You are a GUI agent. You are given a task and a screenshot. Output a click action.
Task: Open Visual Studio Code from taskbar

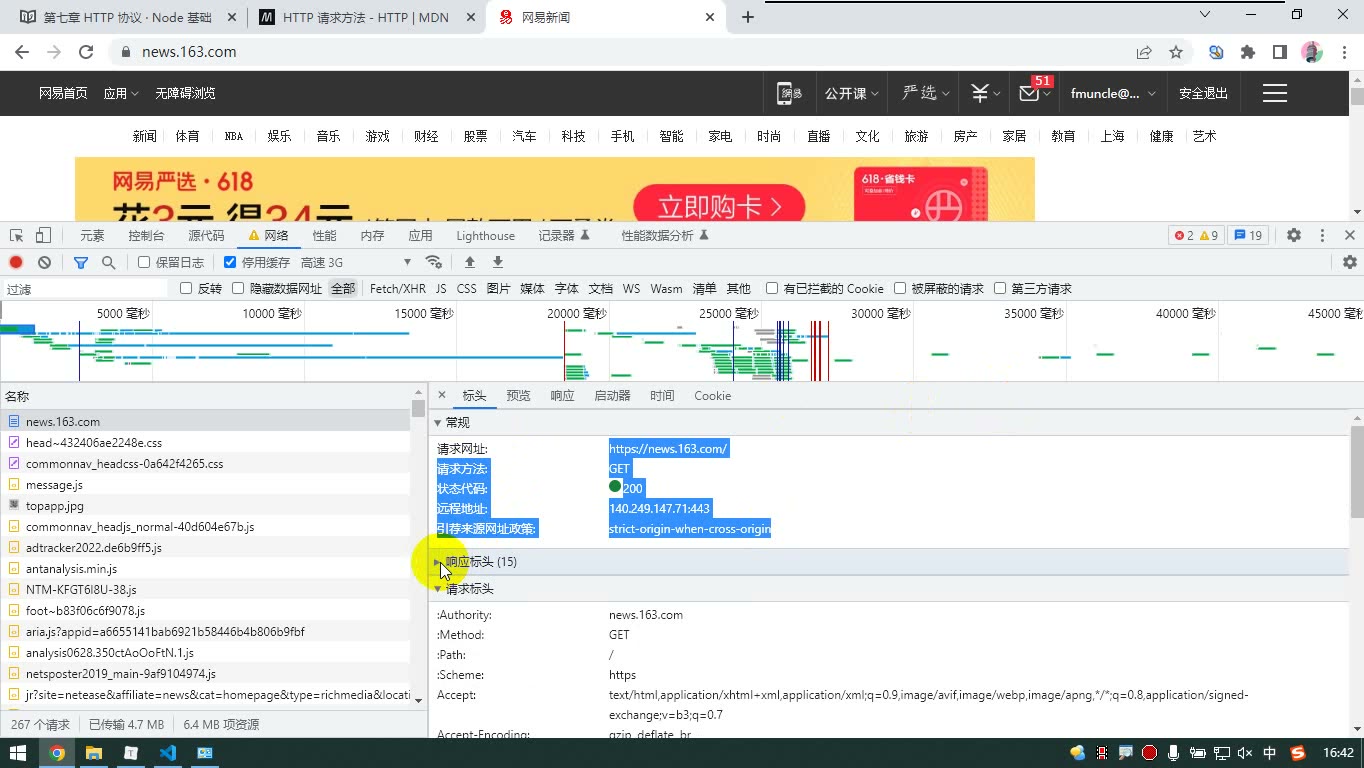click(167, 753)
